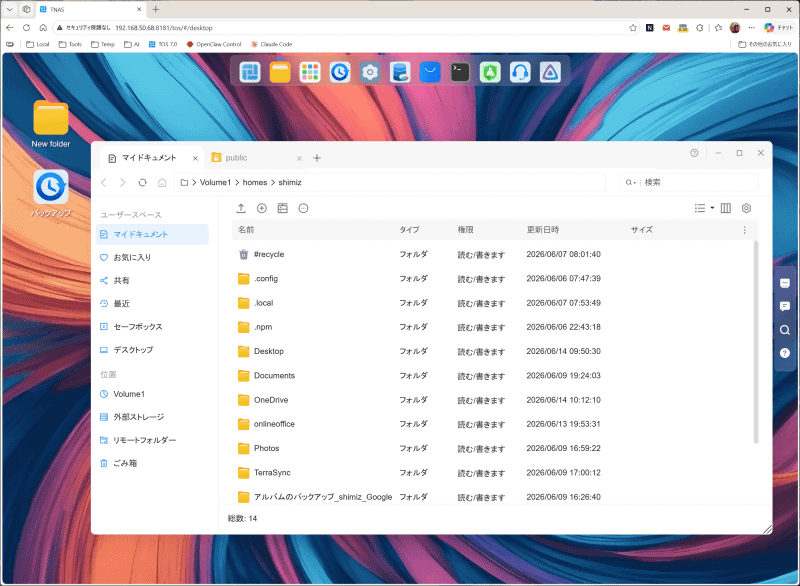
Task: Open the blue App Center bag icon
Action: click(x=430, y=72)
